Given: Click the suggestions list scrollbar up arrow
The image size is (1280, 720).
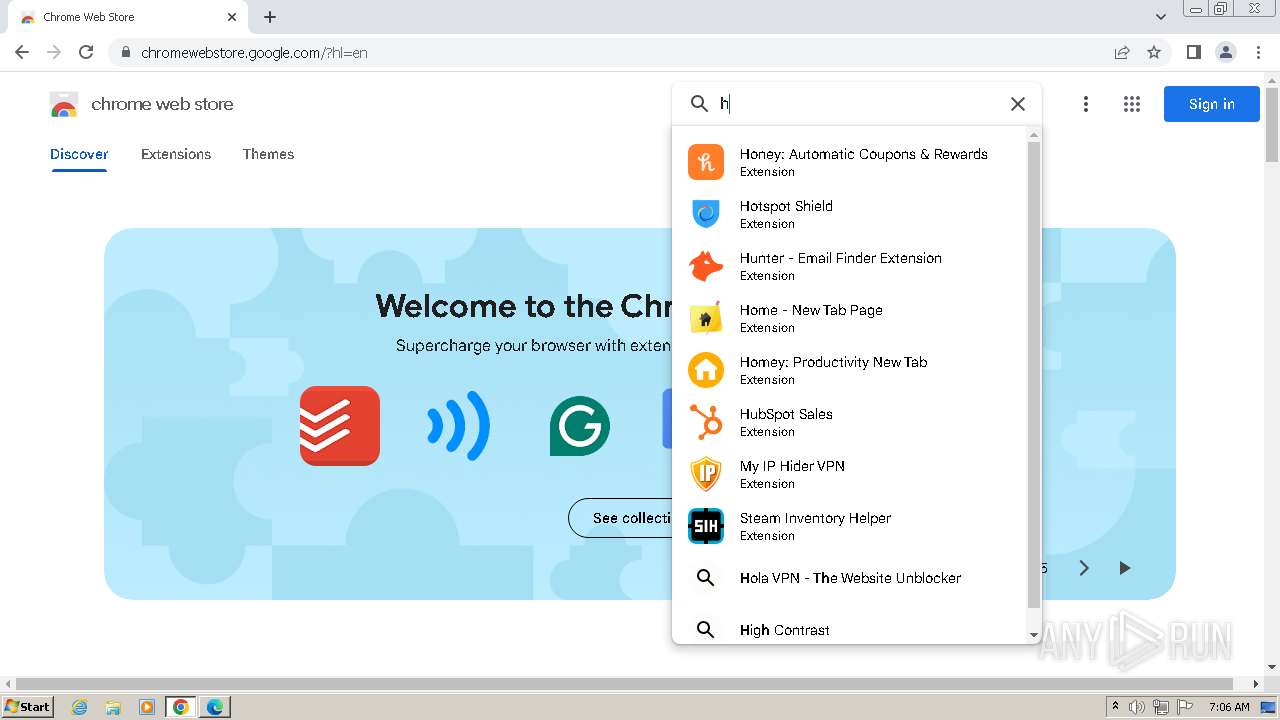Looking at the screenshot, I should [1034, 134].
